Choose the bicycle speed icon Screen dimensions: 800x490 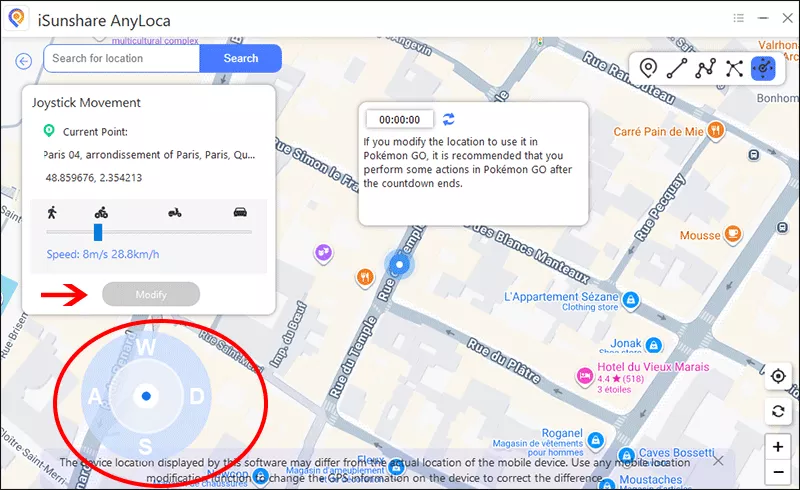click(101, 212)
